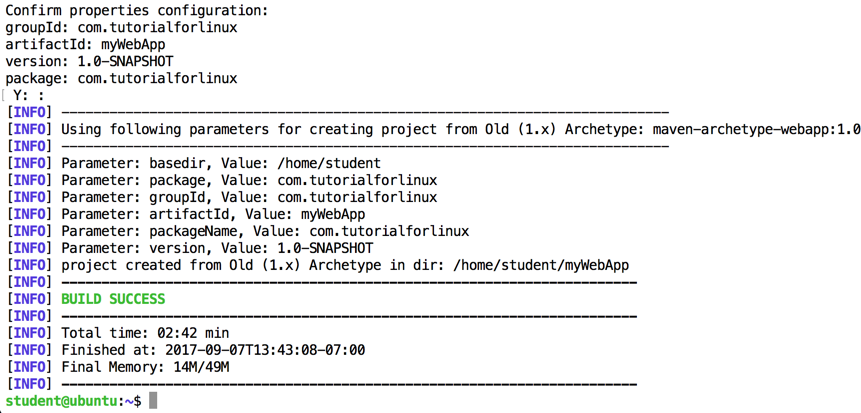Screen dimensions: 861x413
Task: Click the "groupId: com.tutorialforlinux" line at top
Action: click(x=121, y=27)
